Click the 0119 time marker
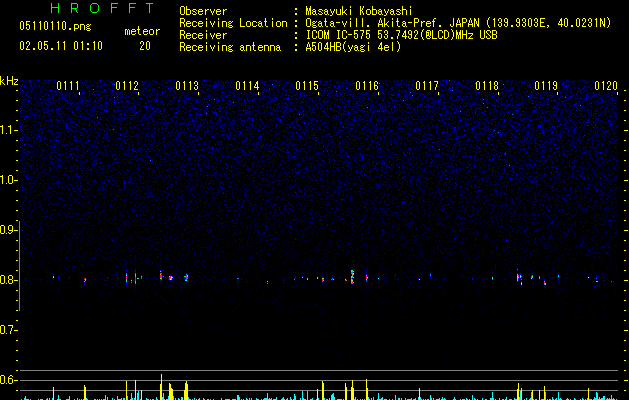Screen dimensions: 629x400 tap(546, 86)
